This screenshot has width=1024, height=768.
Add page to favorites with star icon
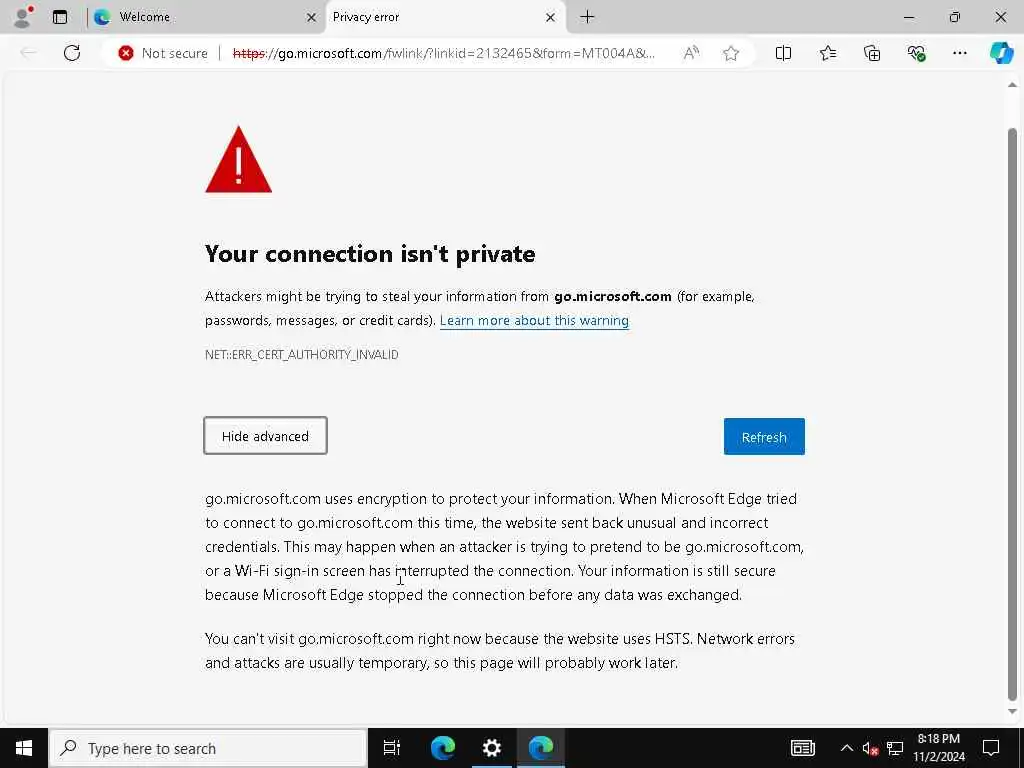click(x=731, y=53)
